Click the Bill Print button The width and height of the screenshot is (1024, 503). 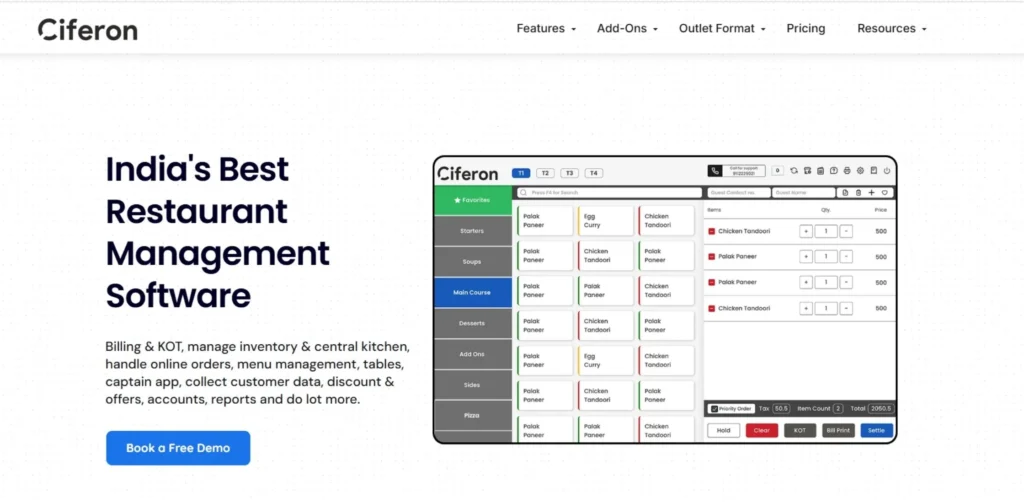pyautogui.click(x=839, y=430)
